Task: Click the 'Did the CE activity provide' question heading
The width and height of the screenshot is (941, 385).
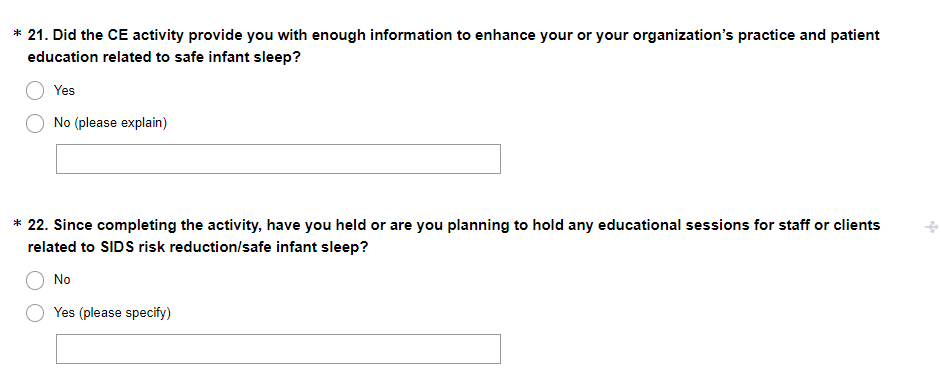Action: pos(454,46)
